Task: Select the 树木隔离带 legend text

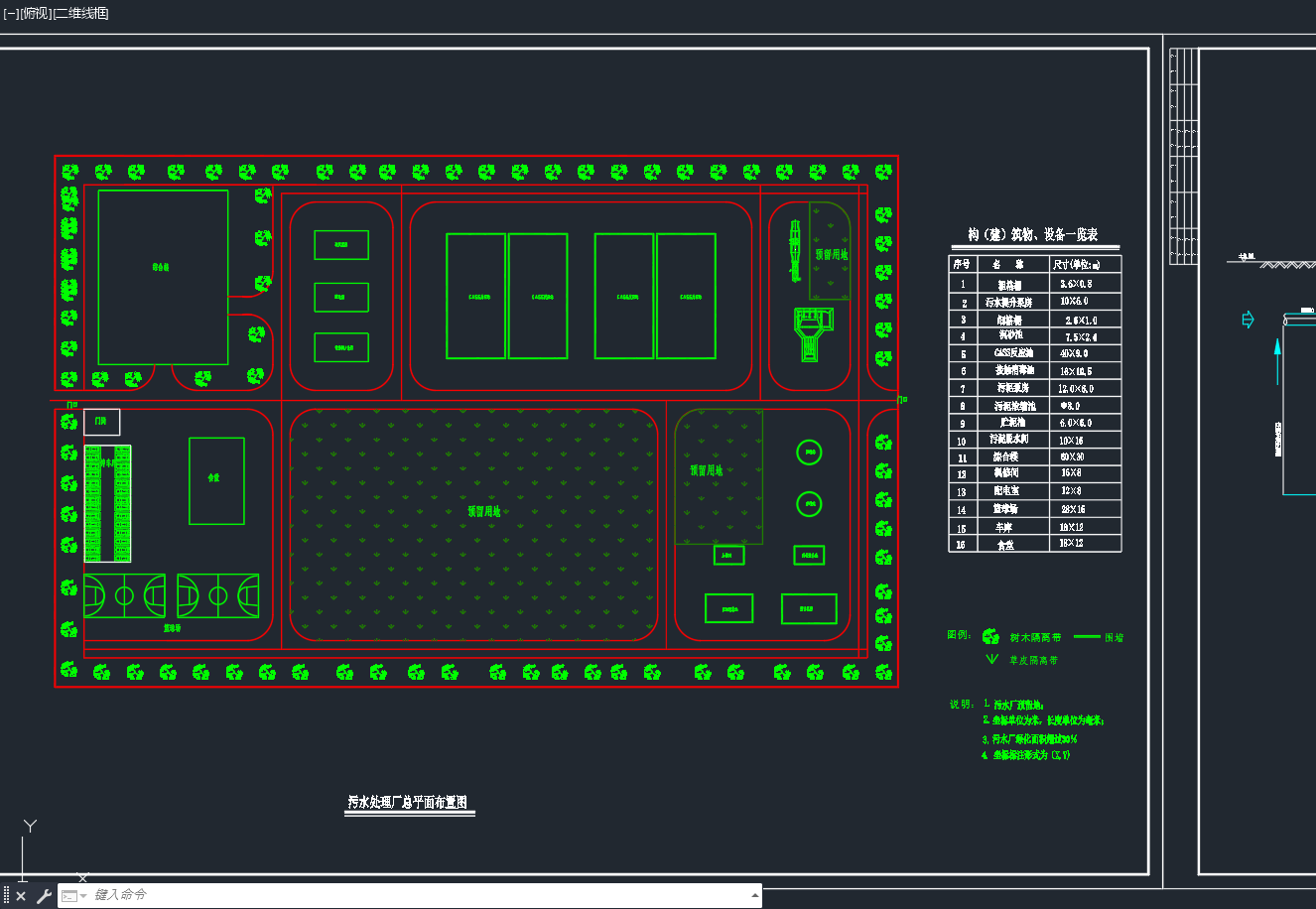Action: tap(1035, 638)
